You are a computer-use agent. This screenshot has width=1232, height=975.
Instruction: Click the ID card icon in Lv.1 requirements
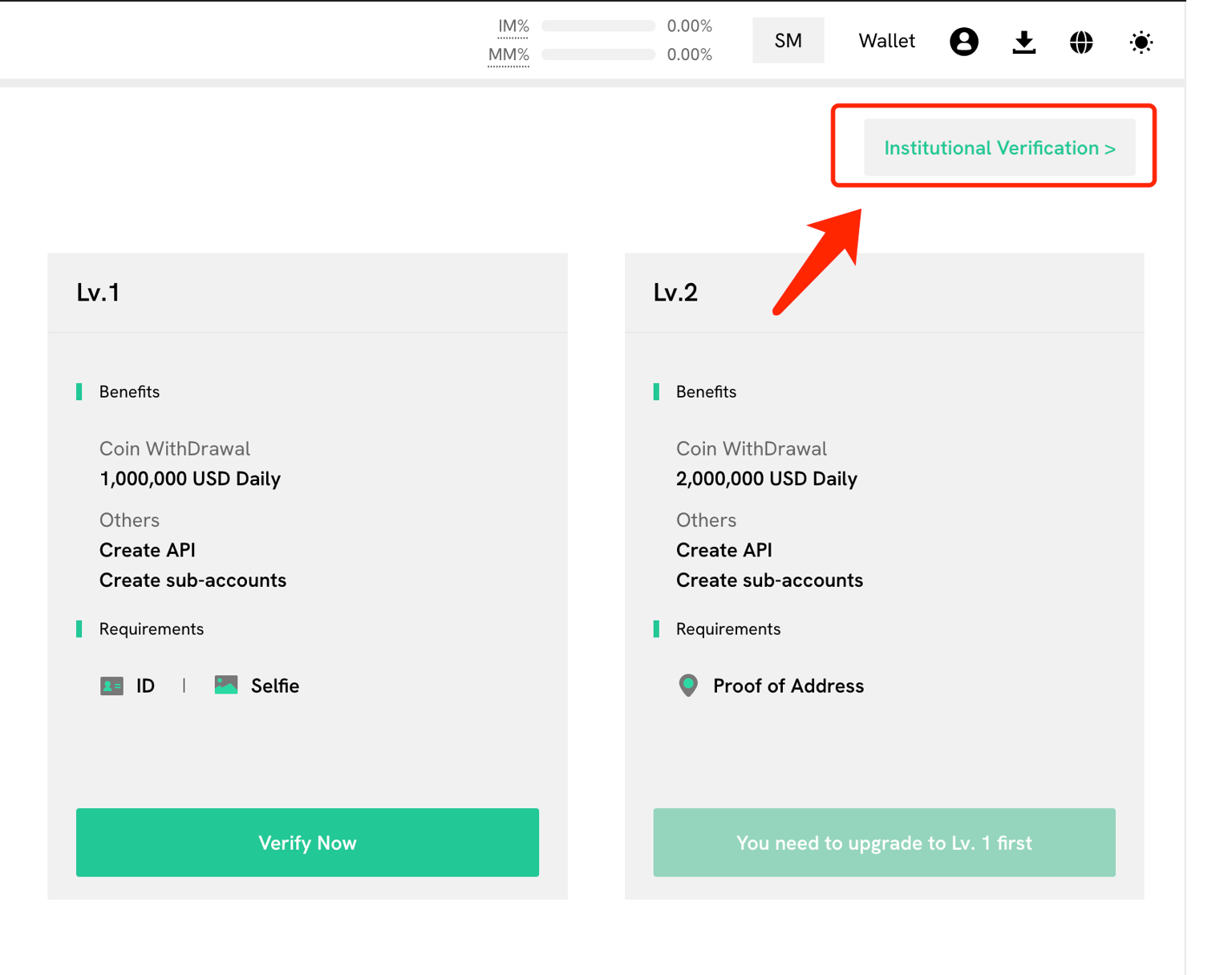111,686
